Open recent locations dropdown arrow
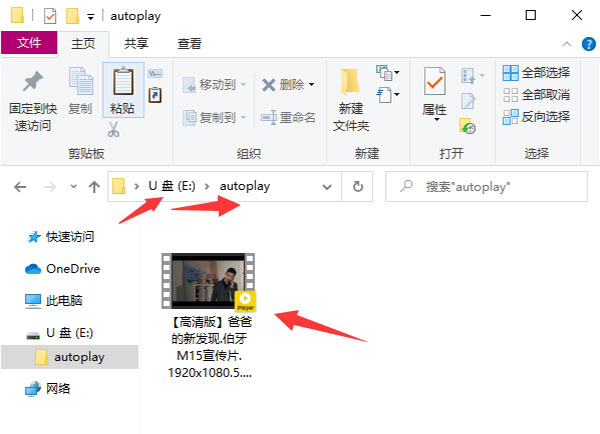This screenshot has height=434, width=600. click(73, 187)
